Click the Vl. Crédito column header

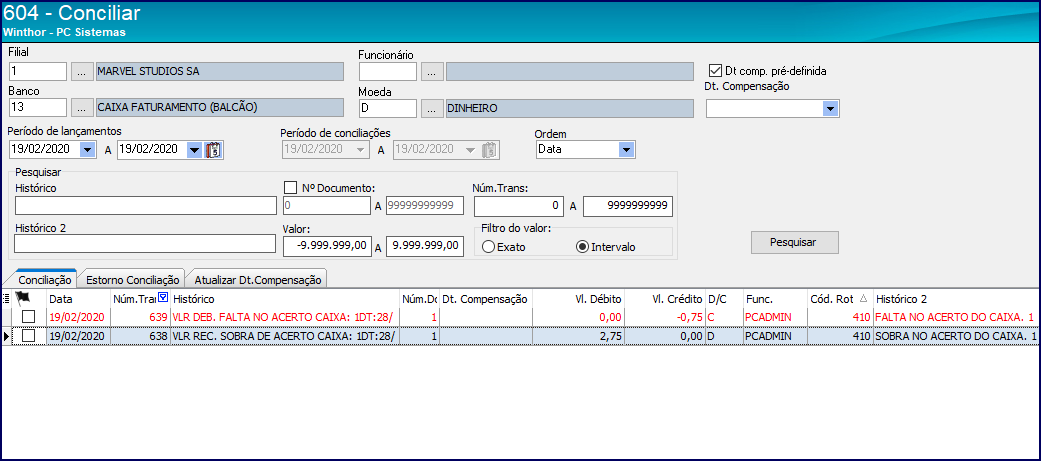coord(665,299)
